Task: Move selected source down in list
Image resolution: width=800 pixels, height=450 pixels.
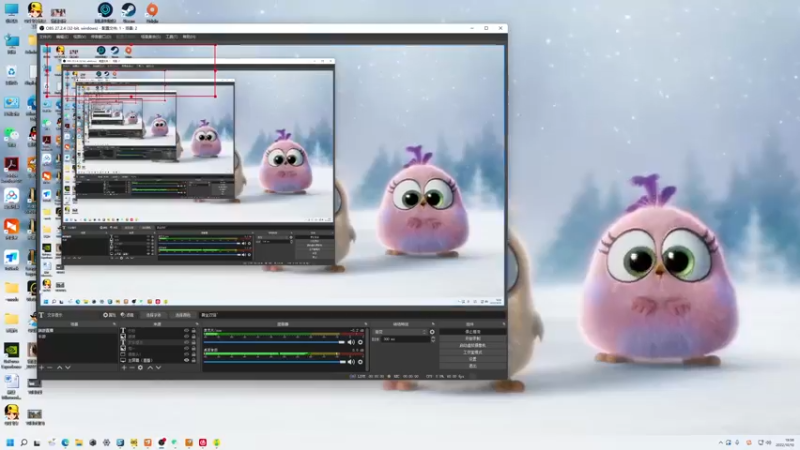Action: click(159, 367)
